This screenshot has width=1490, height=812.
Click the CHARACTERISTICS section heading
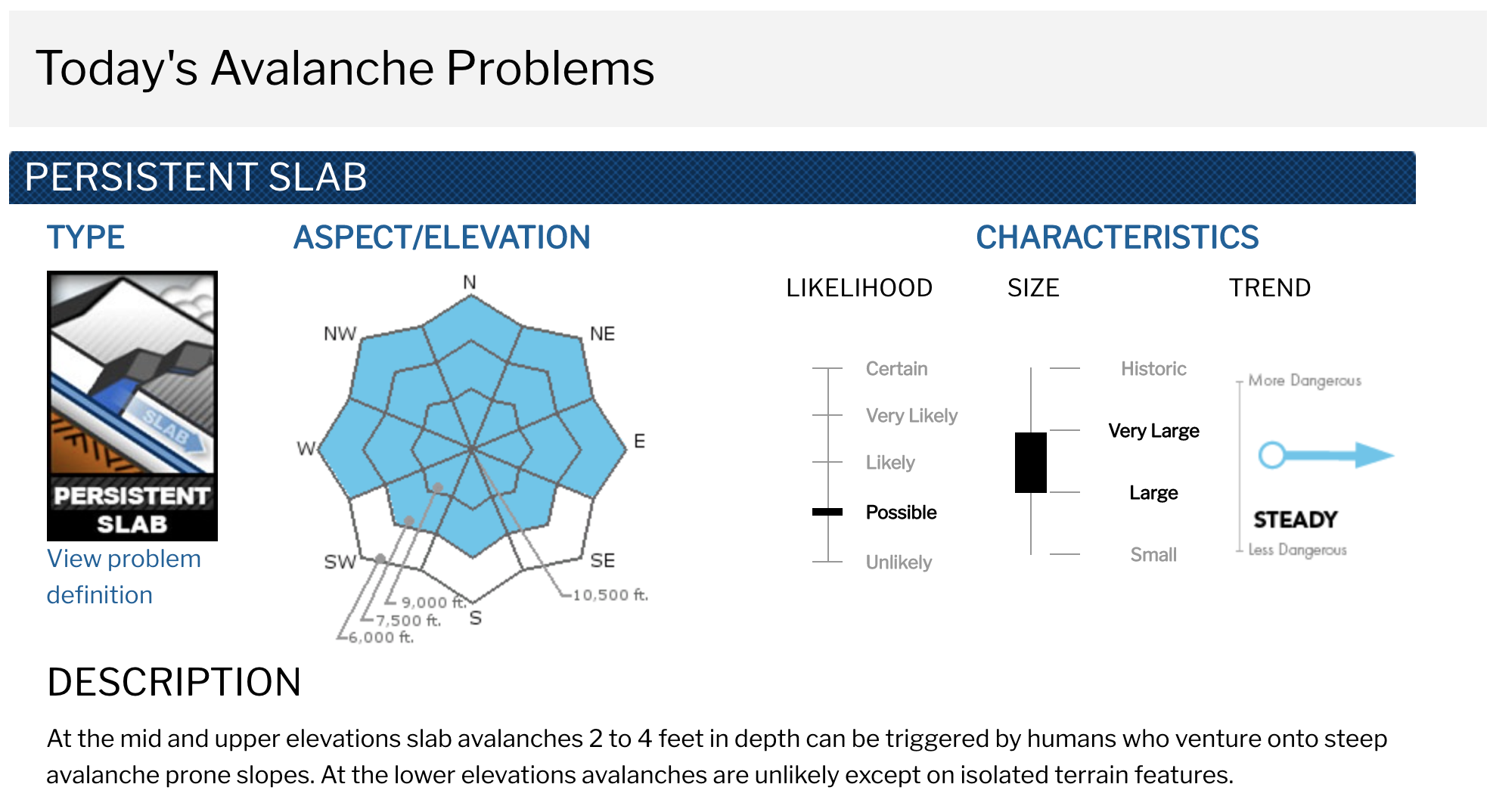[1117, 237]
